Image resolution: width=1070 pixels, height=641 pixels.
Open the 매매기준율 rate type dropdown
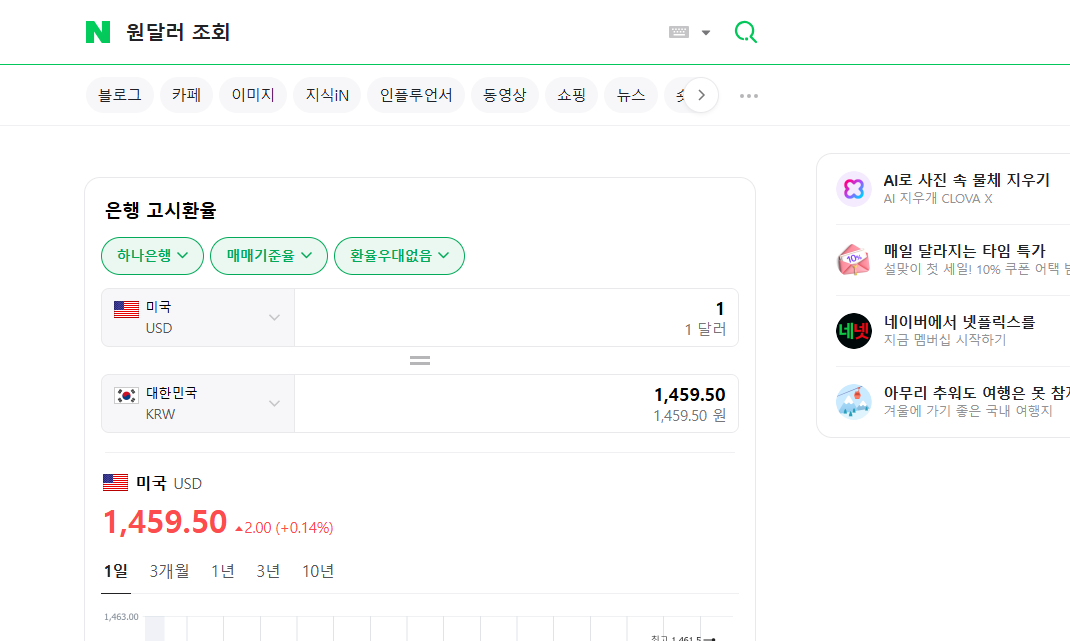click(x=268, y=256)
